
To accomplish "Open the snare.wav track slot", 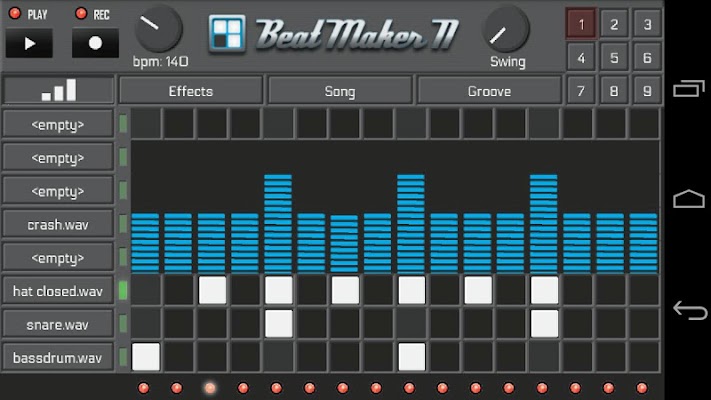I will click(58, 324).
